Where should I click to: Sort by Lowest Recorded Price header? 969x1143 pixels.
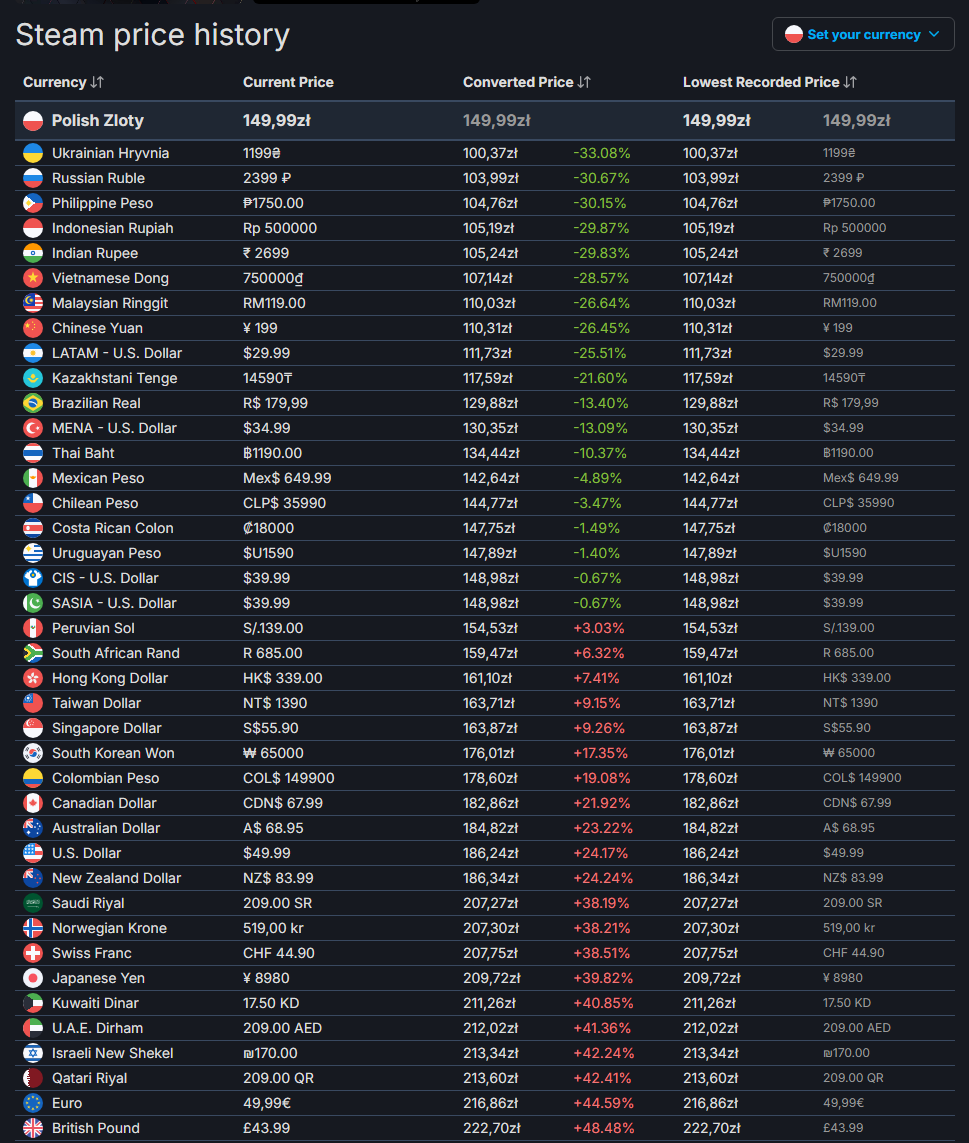pyautogui.click(x=769, y=82)
